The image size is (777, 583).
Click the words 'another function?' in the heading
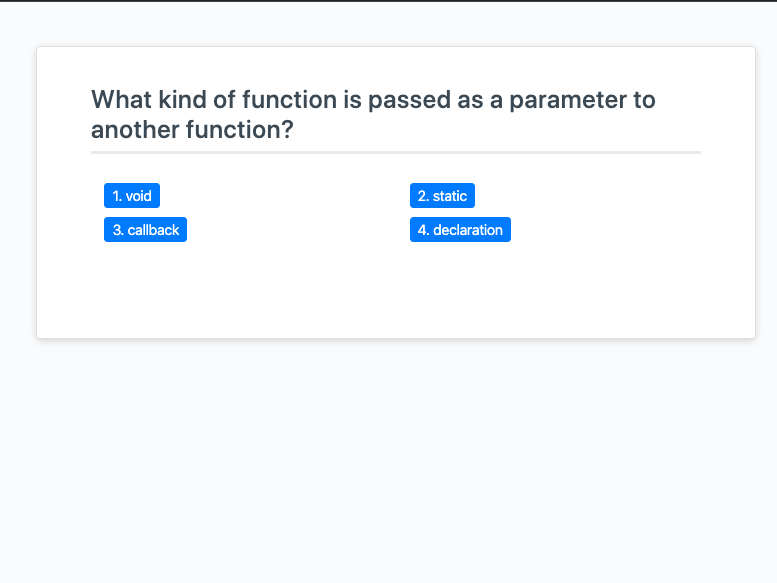coord(192,130)
